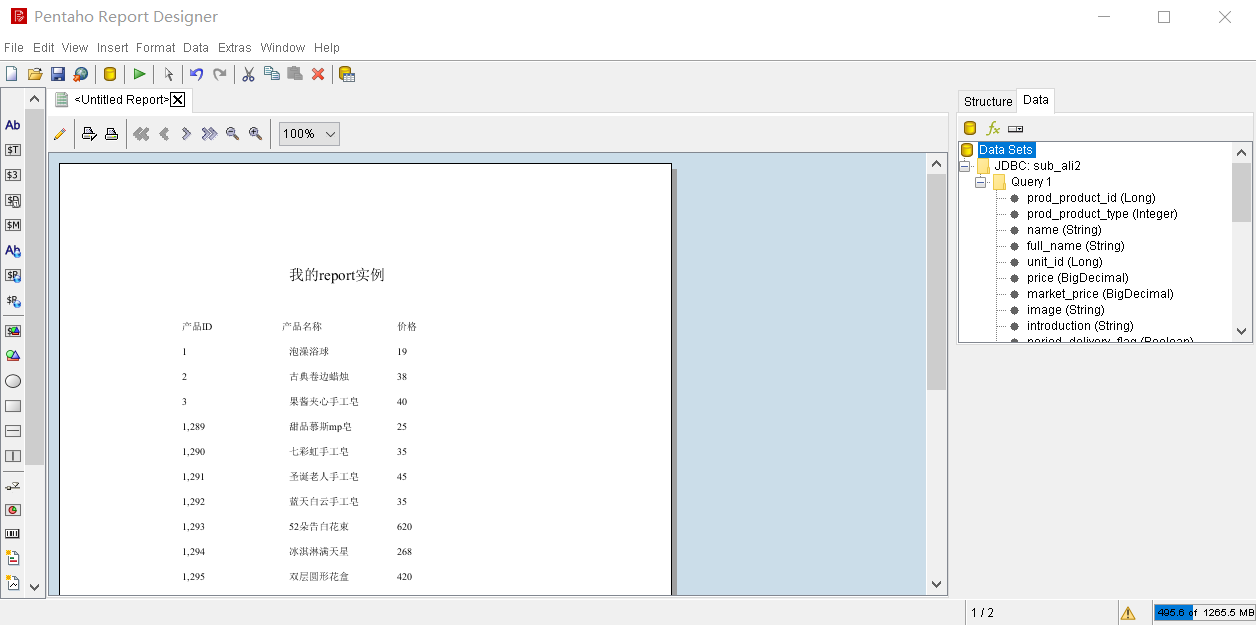
Task: Copy selection with Copy icon
Action: [x=272, y=74]
